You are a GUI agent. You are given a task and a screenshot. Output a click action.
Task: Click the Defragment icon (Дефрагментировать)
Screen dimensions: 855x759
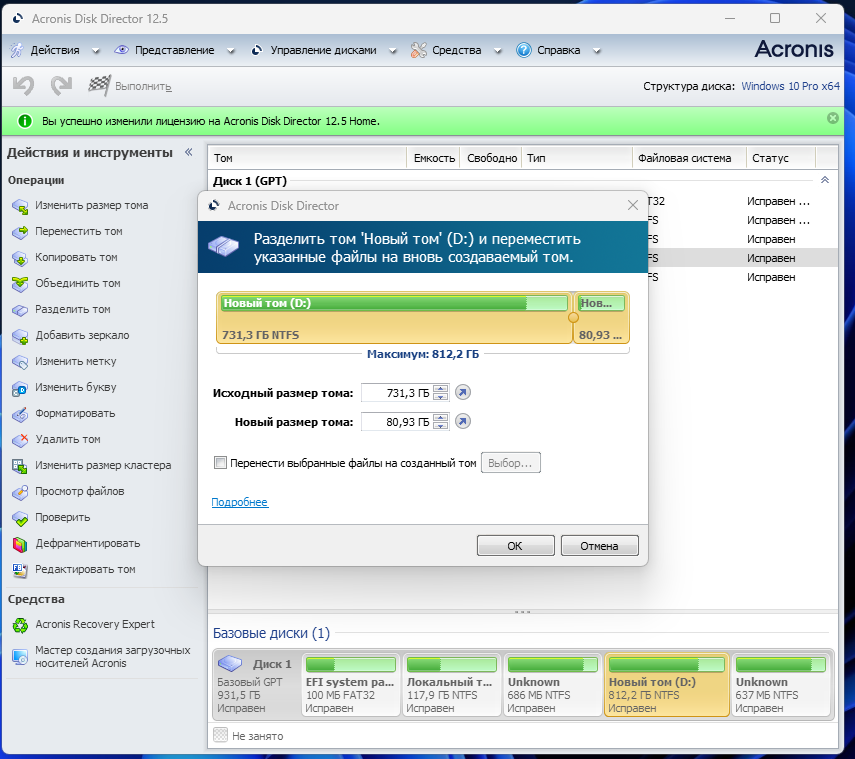pyautogui.click(x=20, y=544)
